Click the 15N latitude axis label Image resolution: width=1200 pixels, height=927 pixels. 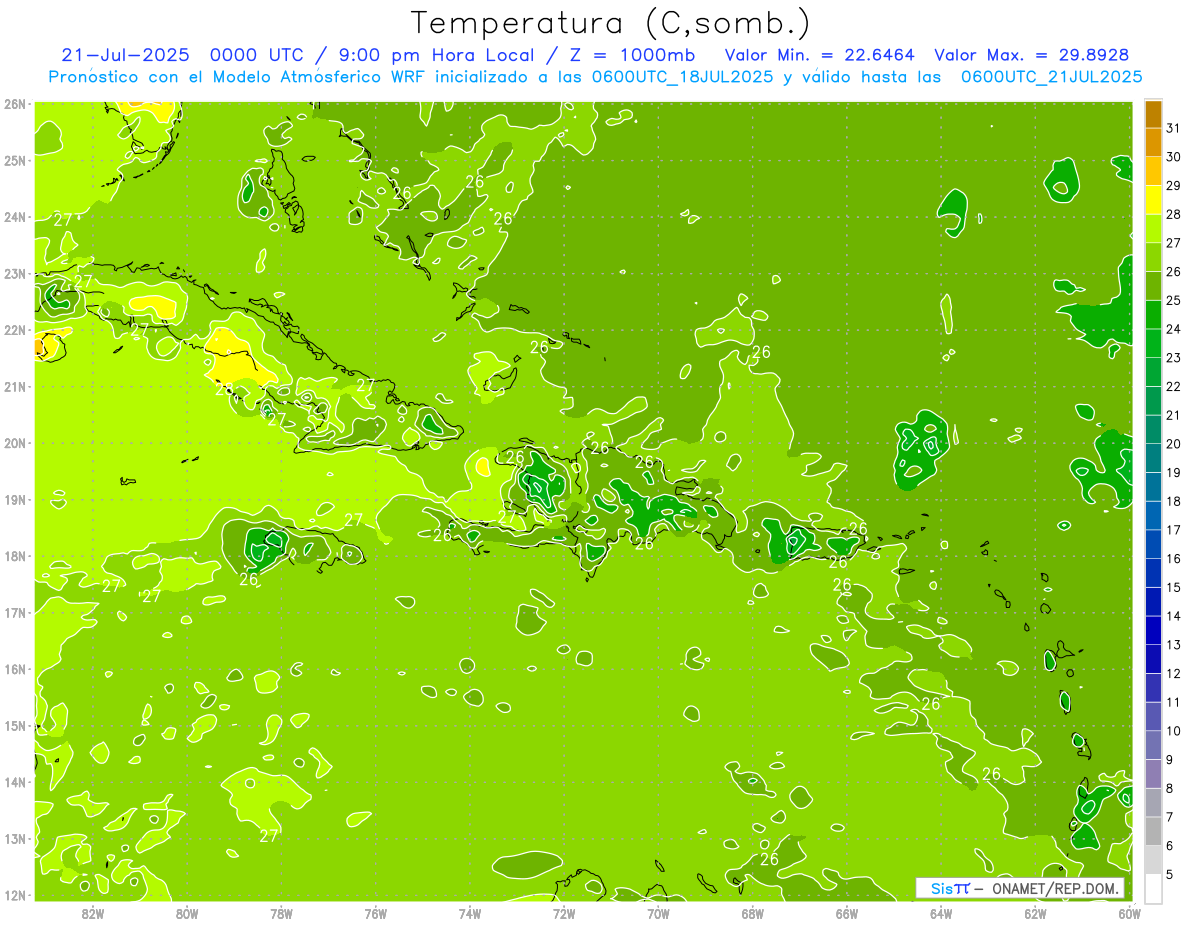(x=14, y=725)
